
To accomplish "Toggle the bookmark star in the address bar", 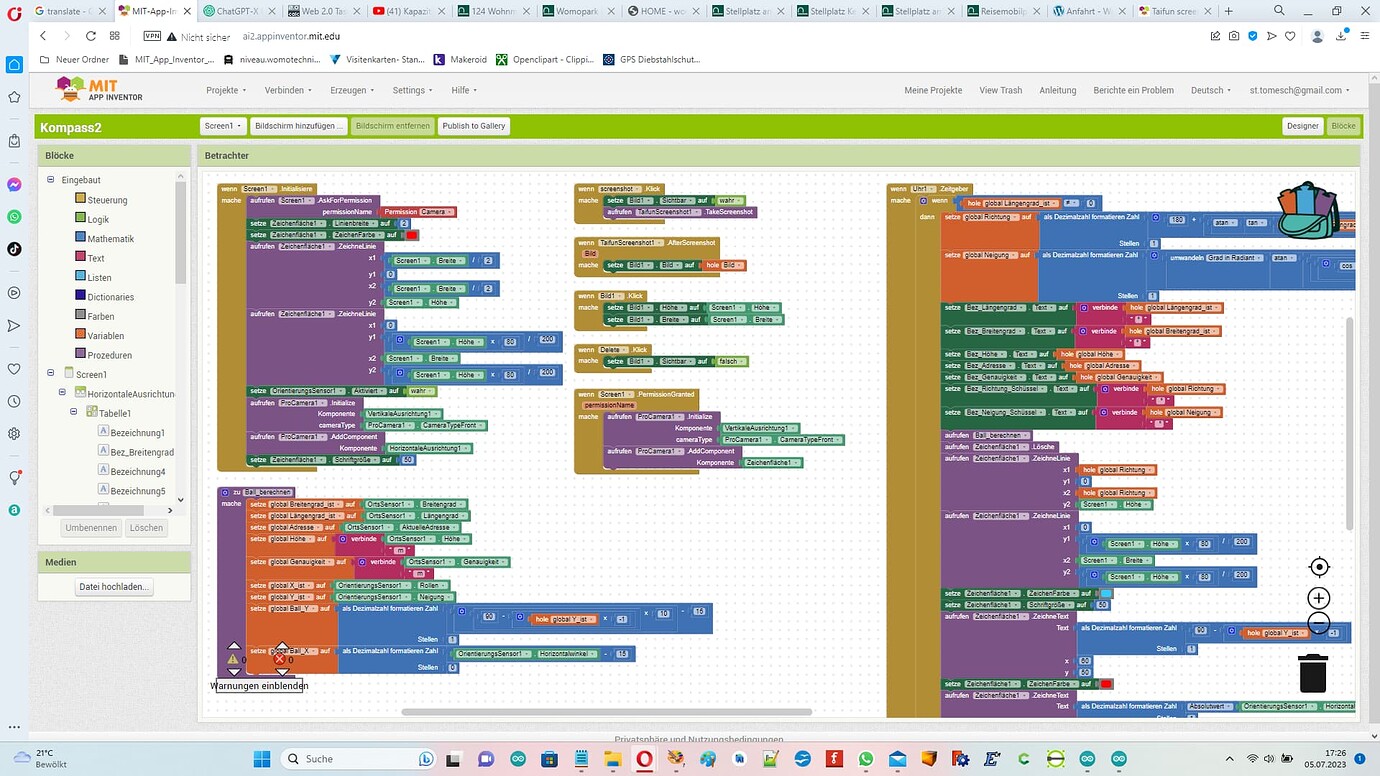I will (1290, 35).
